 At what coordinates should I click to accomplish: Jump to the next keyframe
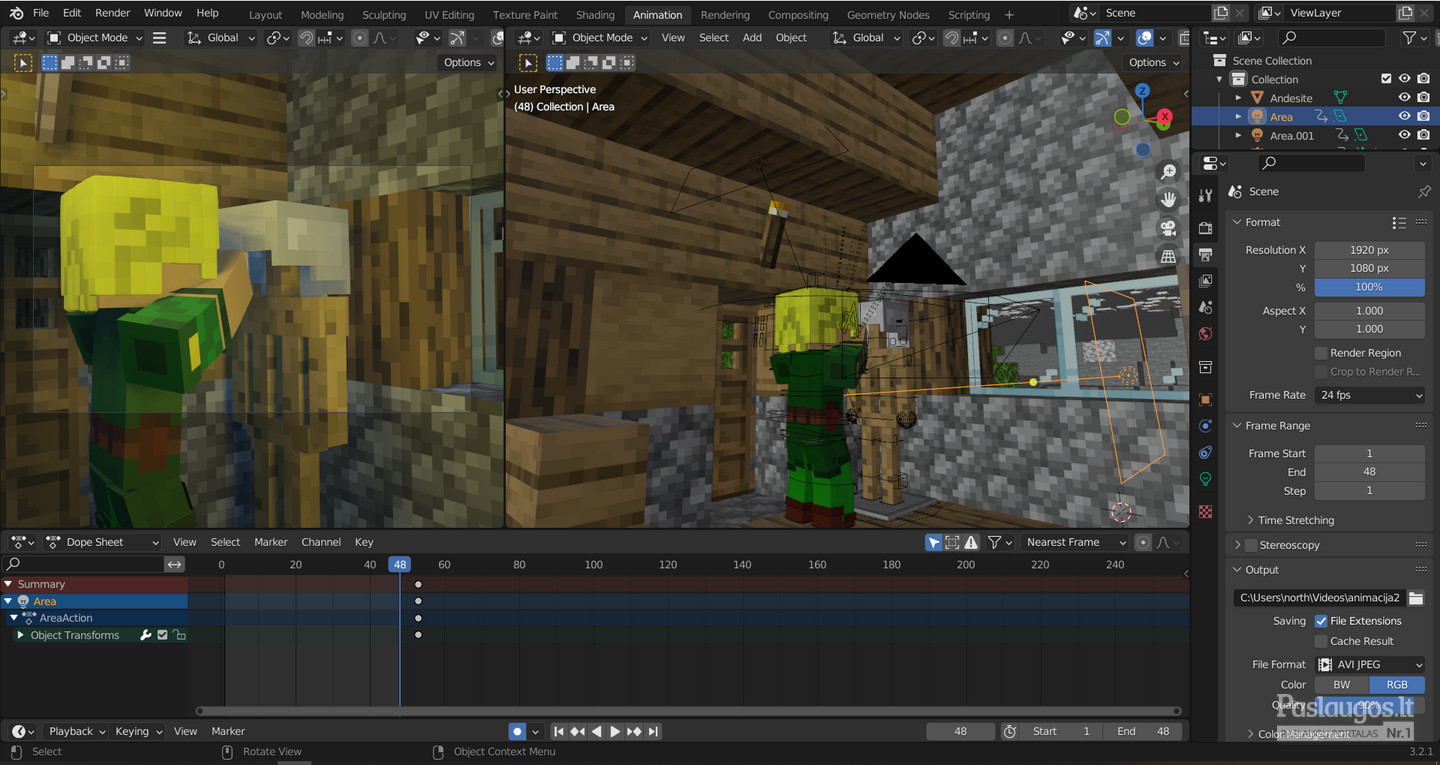pos(634,731)
